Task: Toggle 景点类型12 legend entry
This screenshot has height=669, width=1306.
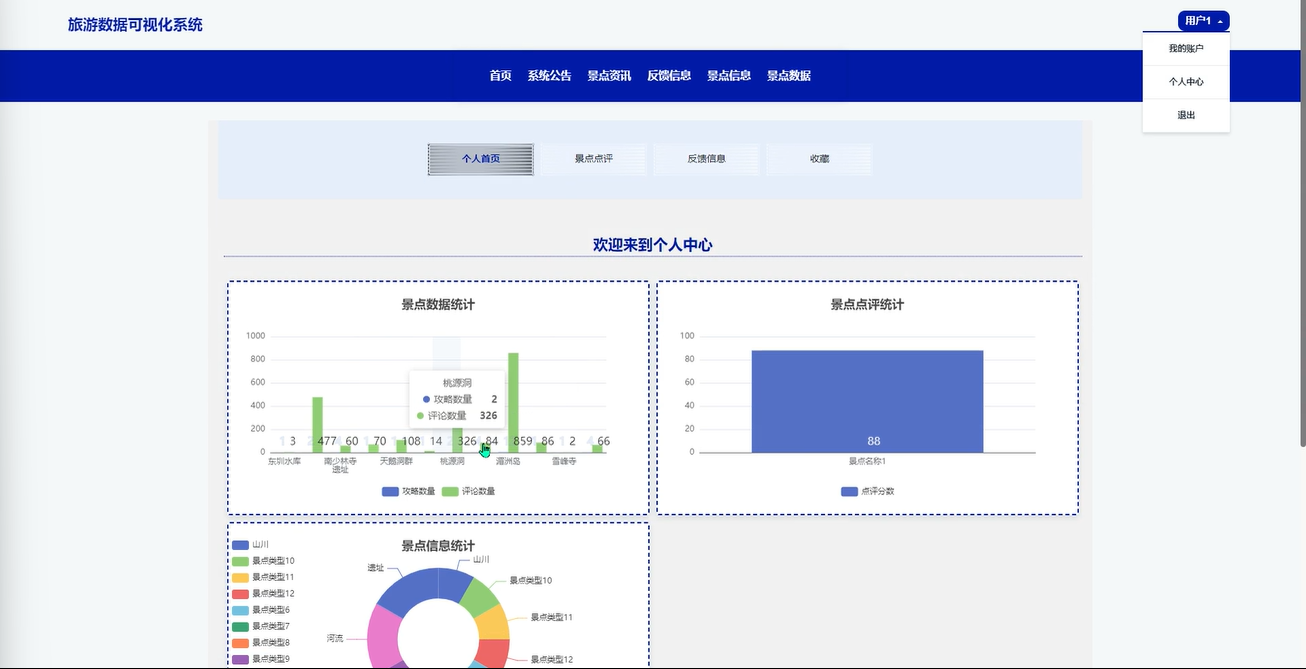Action: point(263,594)
